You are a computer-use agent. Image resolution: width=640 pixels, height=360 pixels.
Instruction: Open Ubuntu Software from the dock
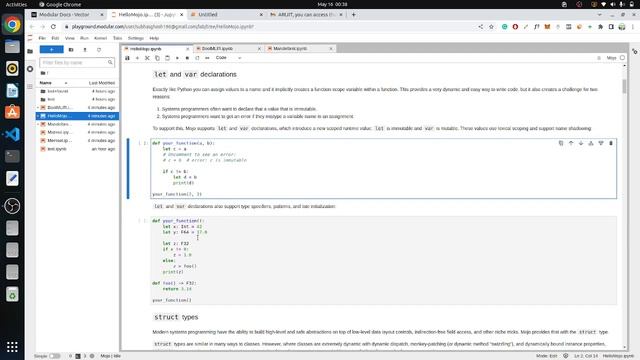(x=12, y=112)
